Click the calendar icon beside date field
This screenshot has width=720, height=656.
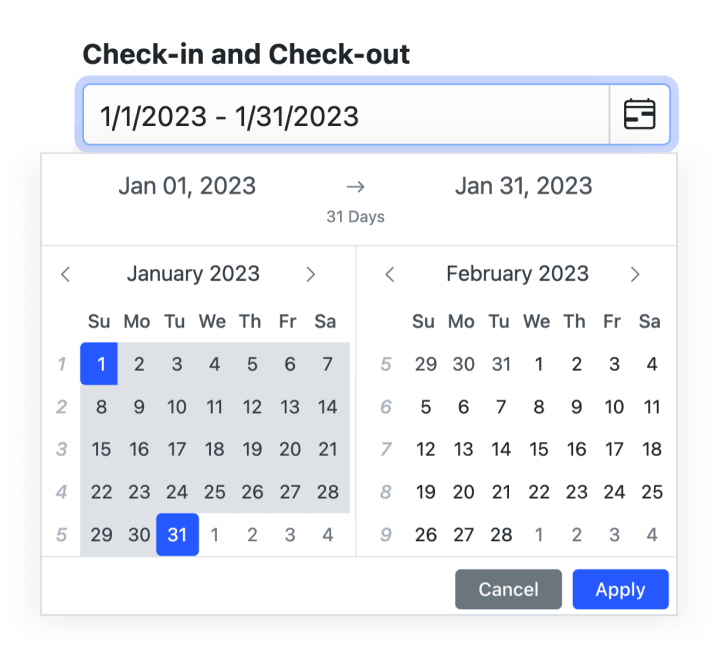coord(640,115)
